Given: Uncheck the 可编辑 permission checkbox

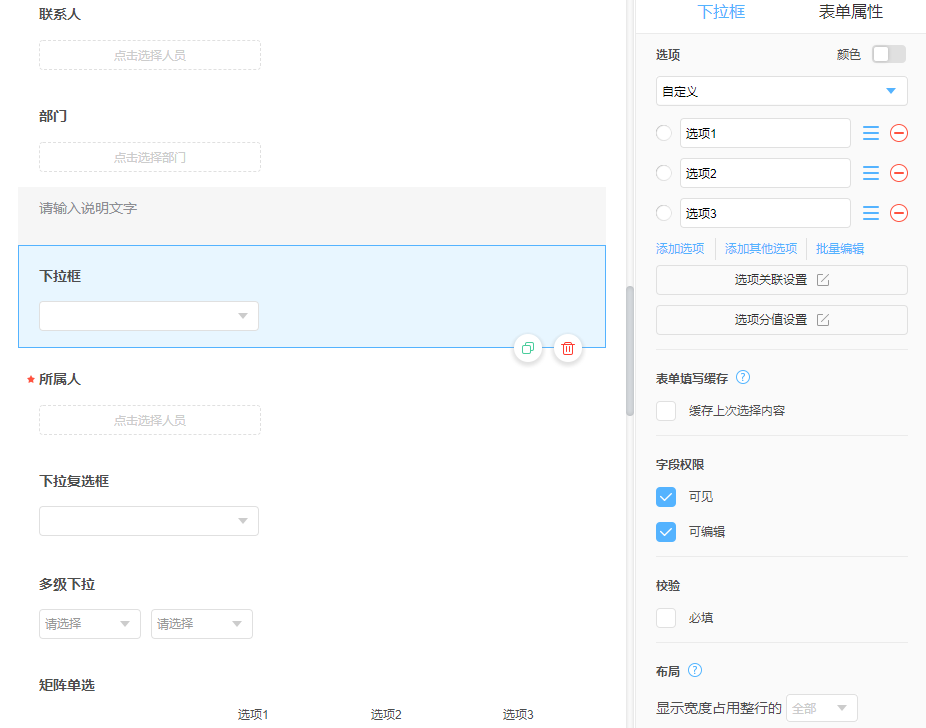Looking at the screenshot, I should click(x=666, y=532).
